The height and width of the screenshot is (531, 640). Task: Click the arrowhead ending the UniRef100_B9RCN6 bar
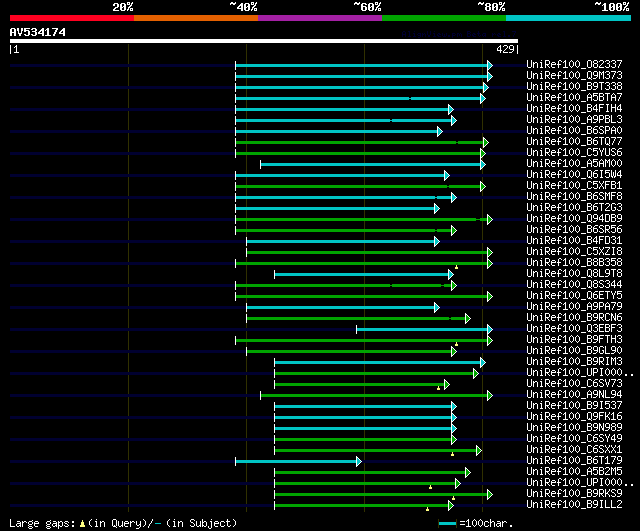468,318
